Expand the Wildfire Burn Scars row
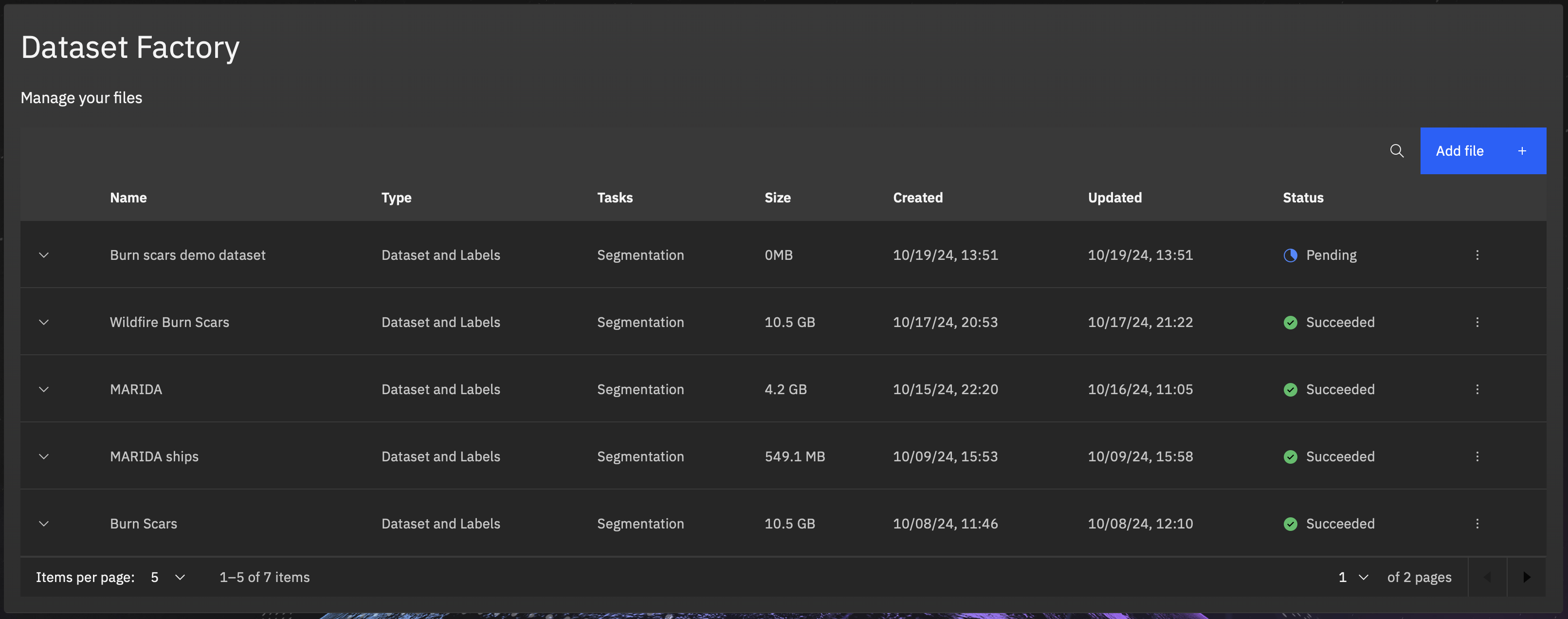Image resolution: width=1568 pixels, height=619 pixels. click(44, 322)
